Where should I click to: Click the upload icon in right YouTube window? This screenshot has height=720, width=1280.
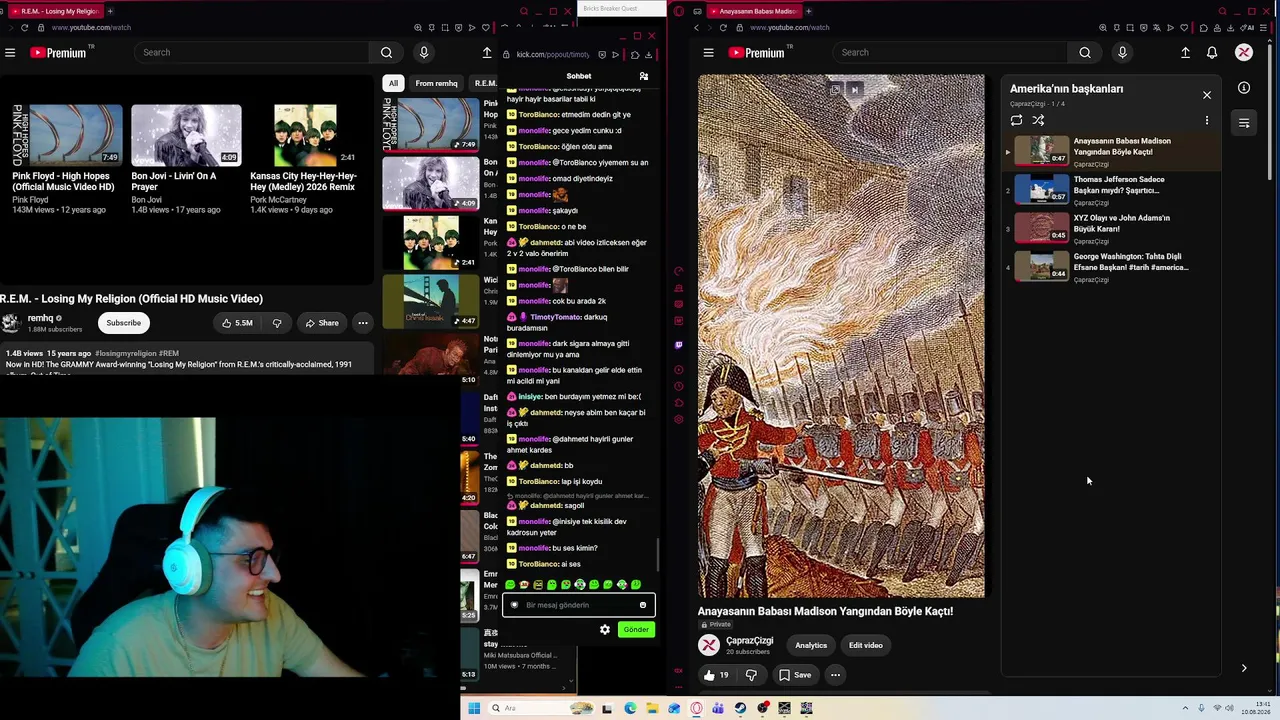click(1185, 52)
